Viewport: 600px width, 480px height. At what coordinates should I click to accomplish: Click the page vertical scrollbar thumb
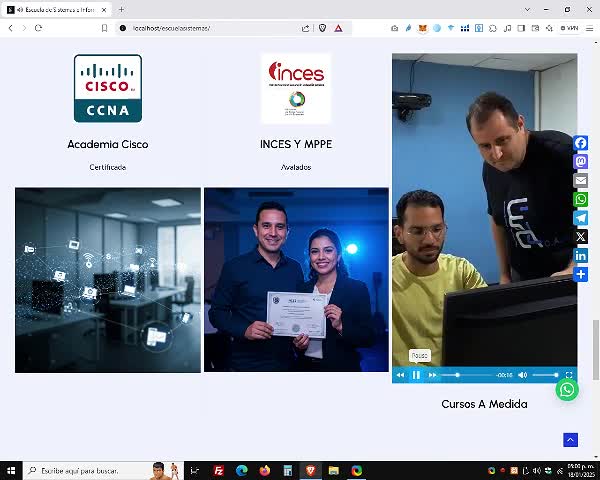coord(595,349)
